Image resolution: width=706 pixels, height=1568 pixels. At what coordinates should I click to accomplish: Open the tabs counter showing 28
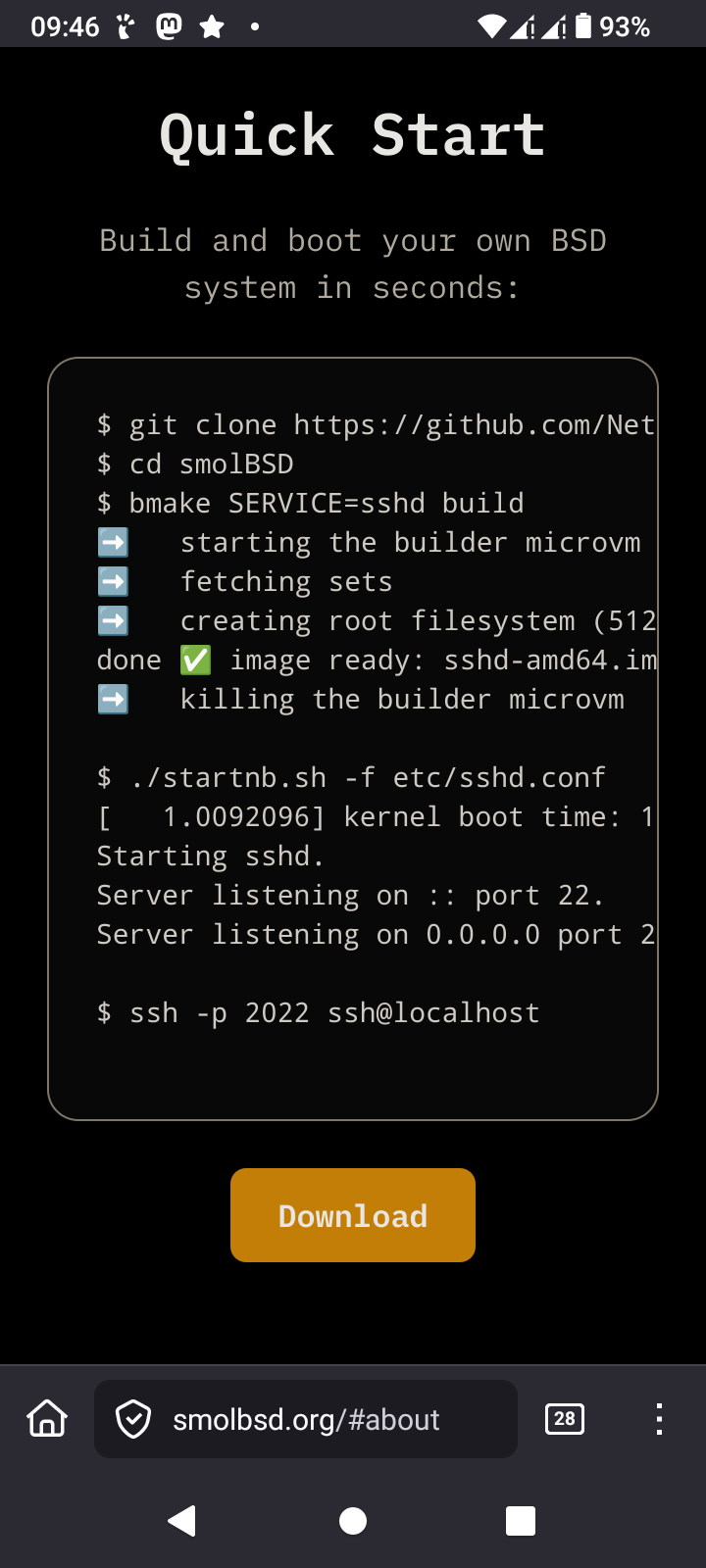[564, 1418]
